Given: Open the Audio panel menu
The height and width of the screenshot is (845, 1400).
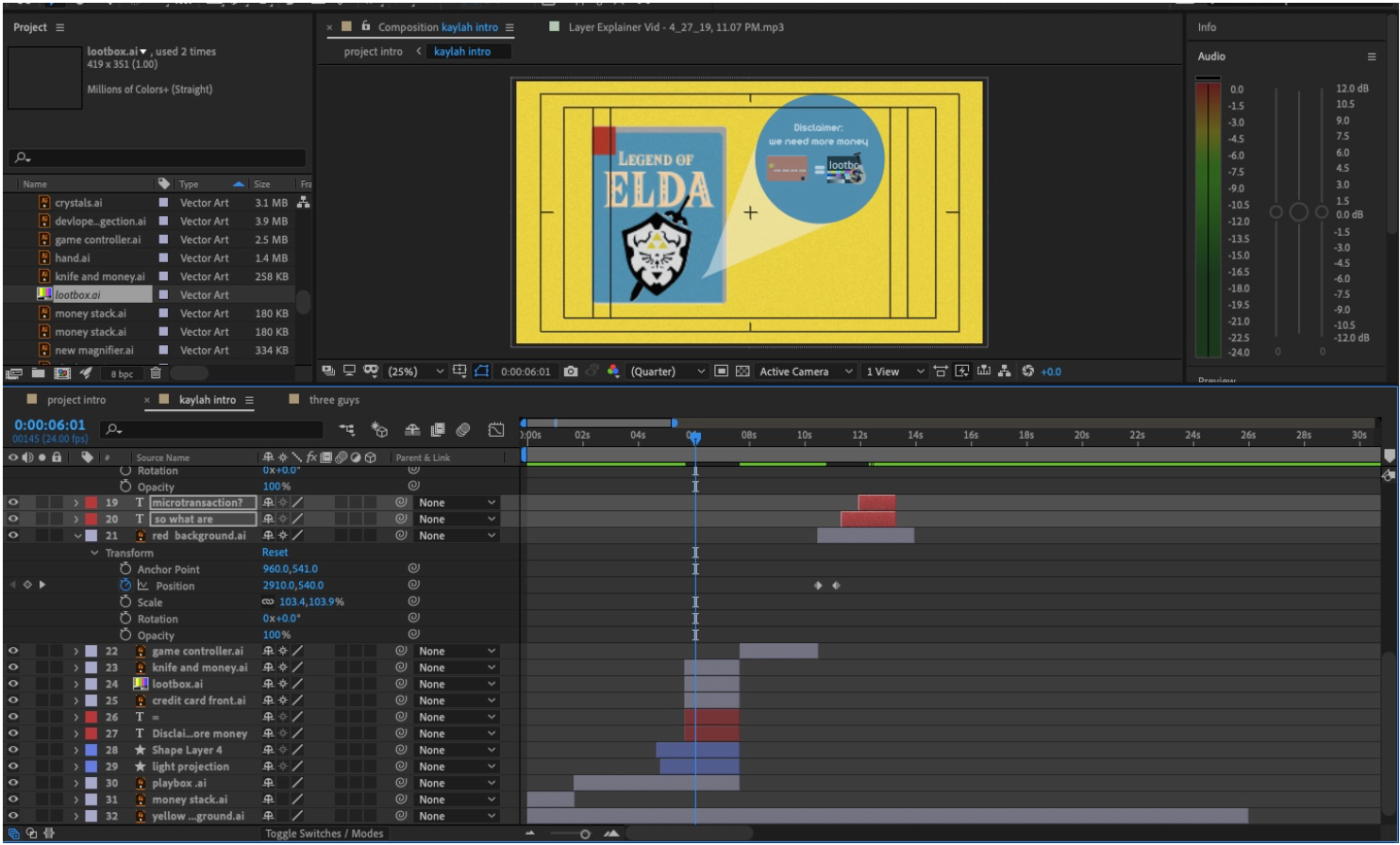Looking at the screenshot, I should 1372,57.
